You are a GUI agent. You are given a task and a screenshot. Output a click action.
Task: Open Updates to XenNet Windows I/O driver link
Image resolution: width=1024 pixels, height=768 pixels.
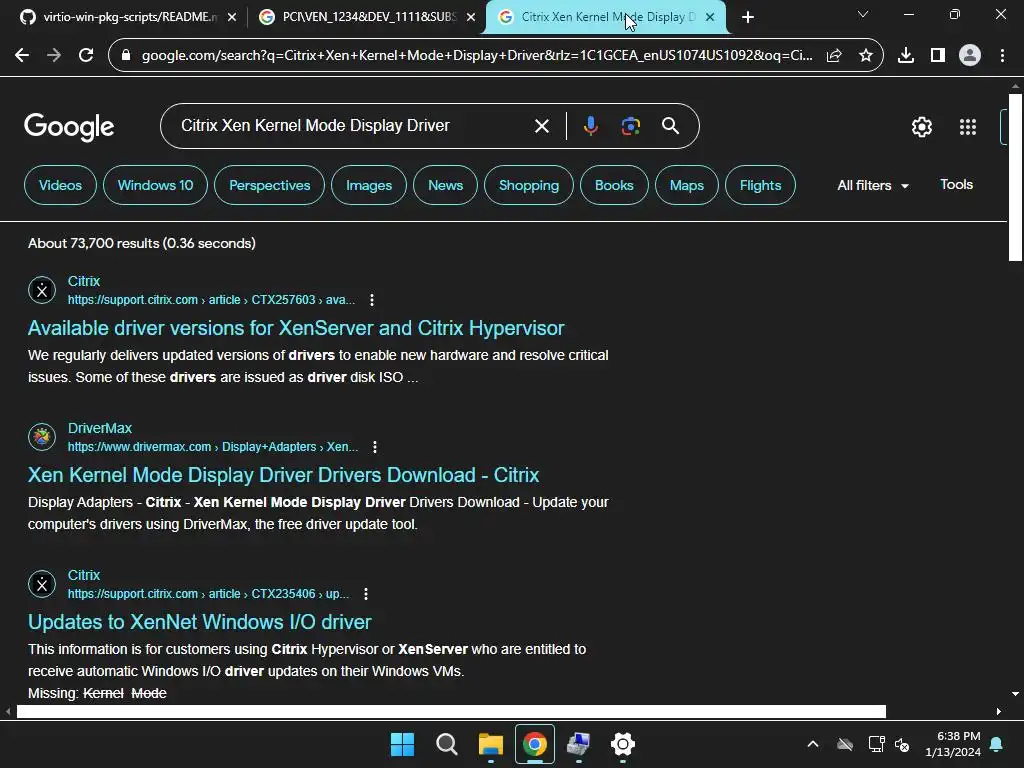200,622
